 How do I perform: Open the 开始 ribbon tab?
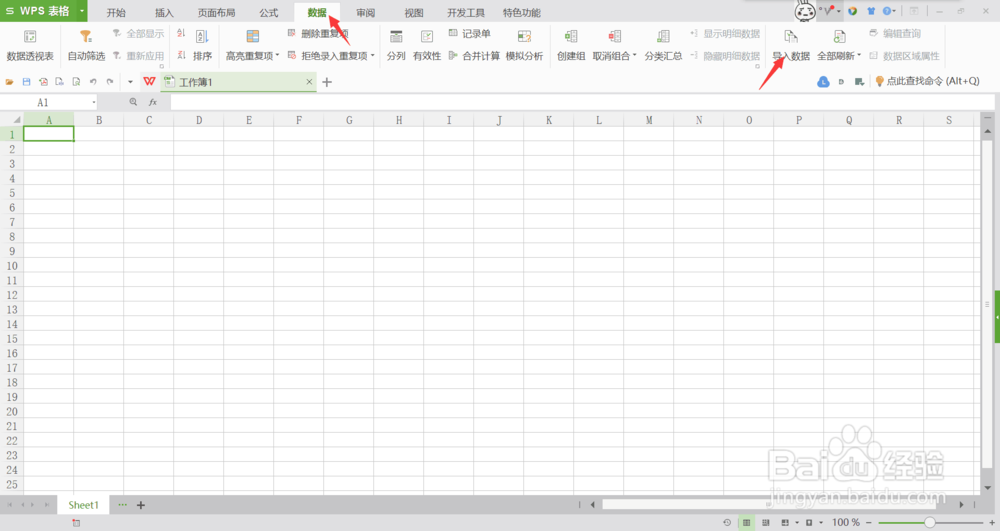pos(116,13)
